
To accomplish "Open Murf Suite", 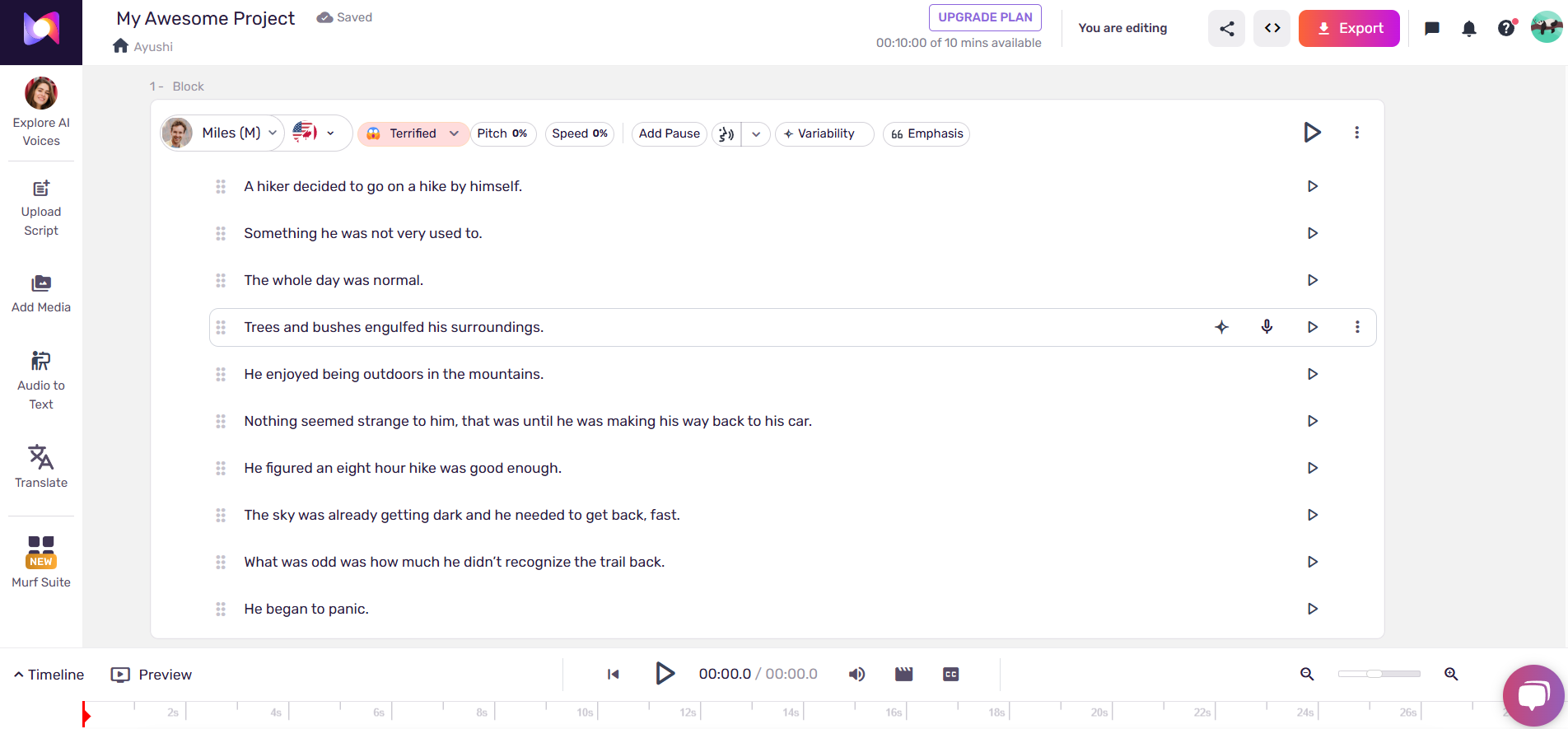I will coord(41,562).
